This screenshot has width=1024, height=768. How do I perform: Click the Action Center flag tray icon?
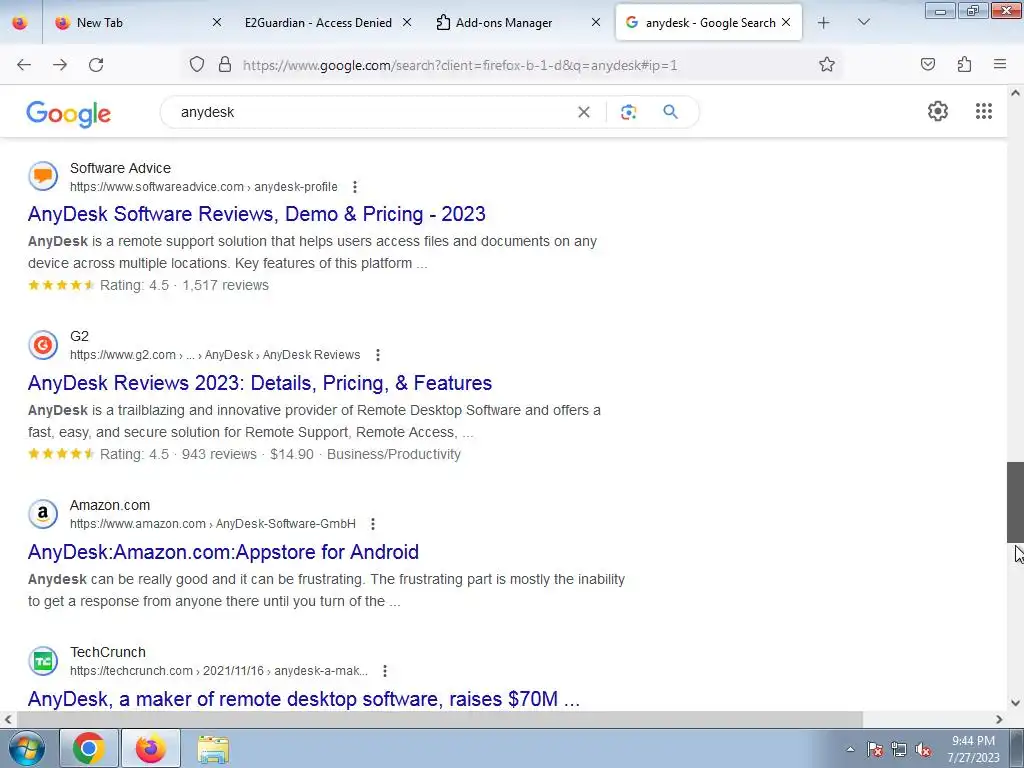[x=875, y=749]
